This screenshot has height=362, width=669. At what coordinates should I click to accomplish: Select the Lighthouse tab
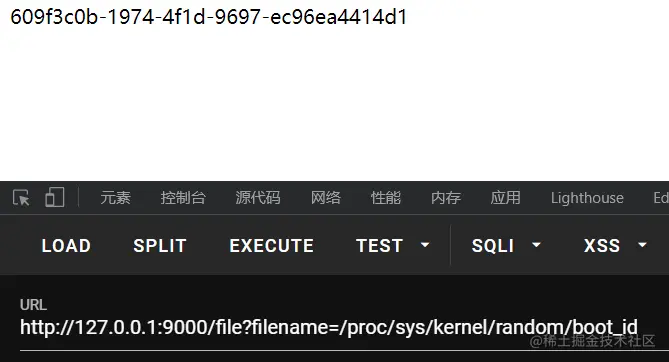[x=587, y=198]
